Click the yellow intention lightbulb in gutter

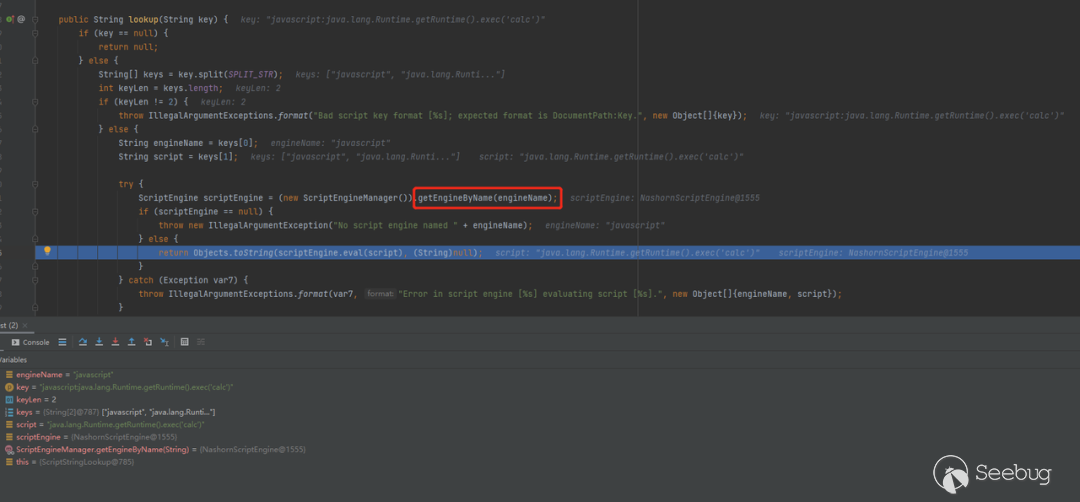click(x=48, y=251)
